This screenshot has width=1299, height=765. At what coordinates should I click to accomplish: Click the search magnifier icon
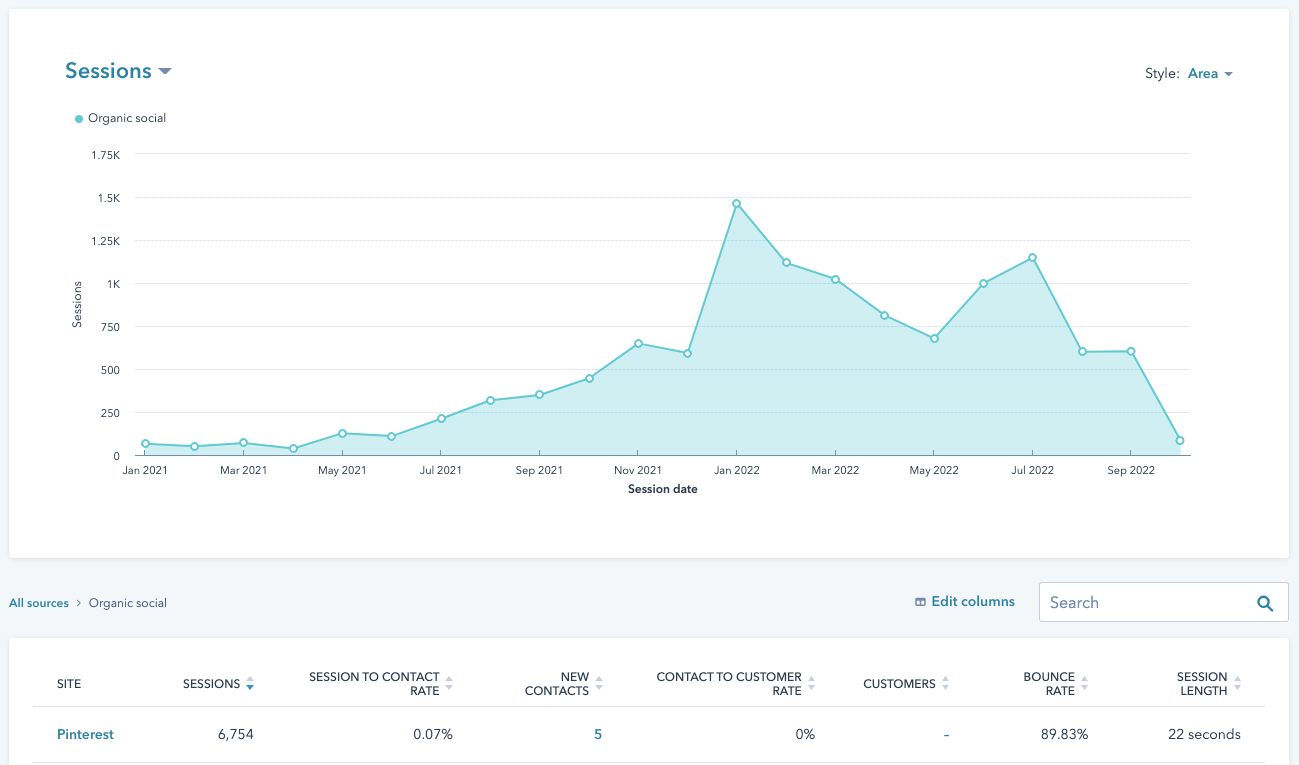coord(1265,603)
